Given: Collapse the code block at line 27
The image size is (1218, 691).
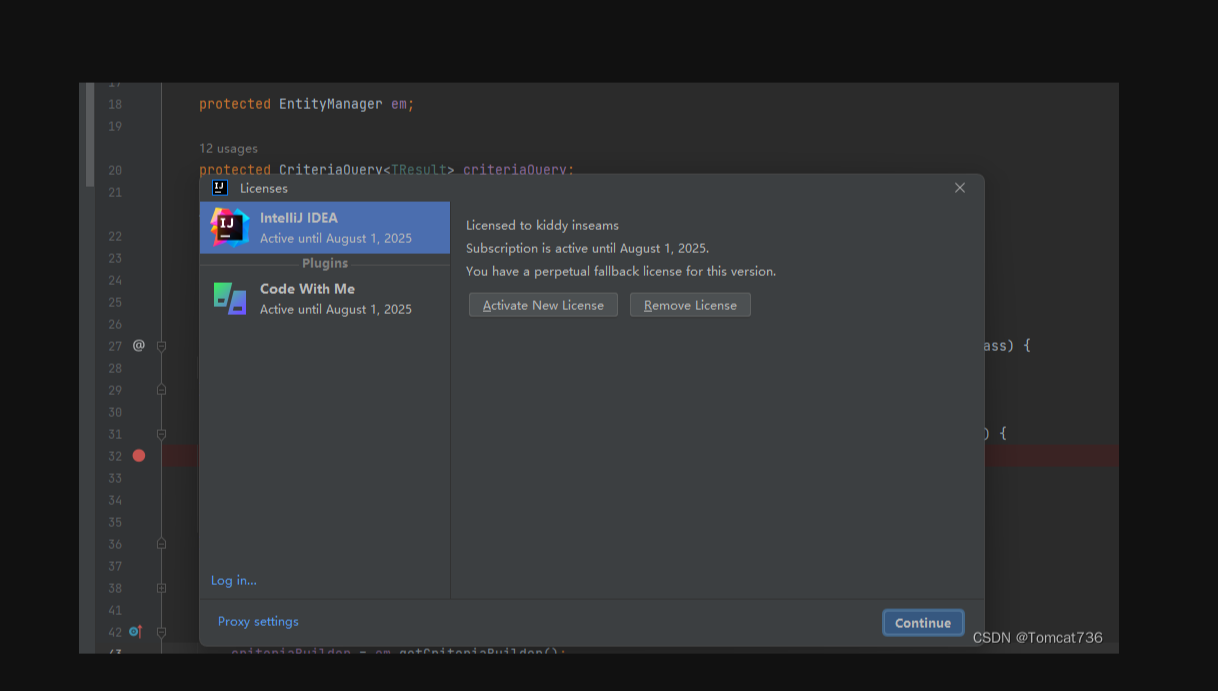Looking at the screenshot, I should [161, 346].
